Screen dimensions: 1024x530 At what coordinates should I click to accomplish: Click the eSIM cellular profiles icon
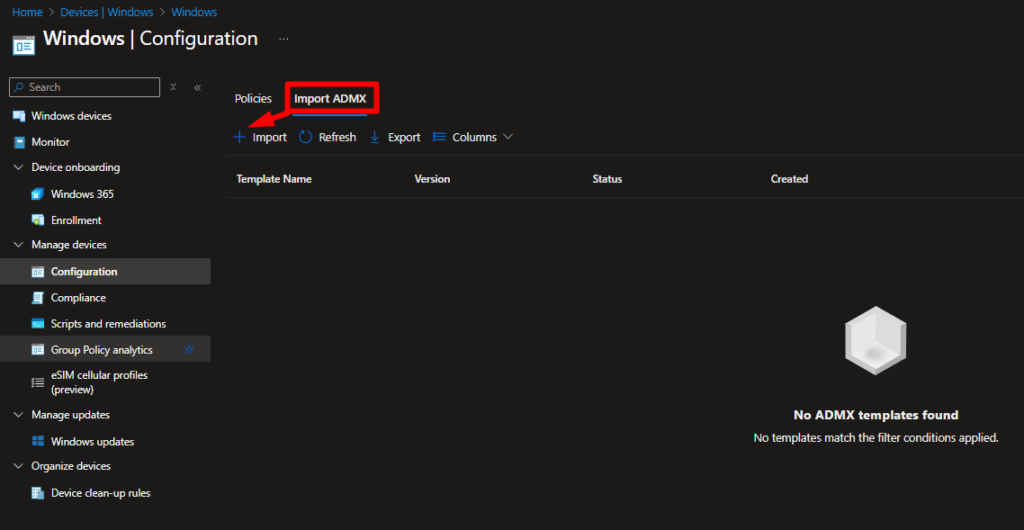(x=39, y=383)
